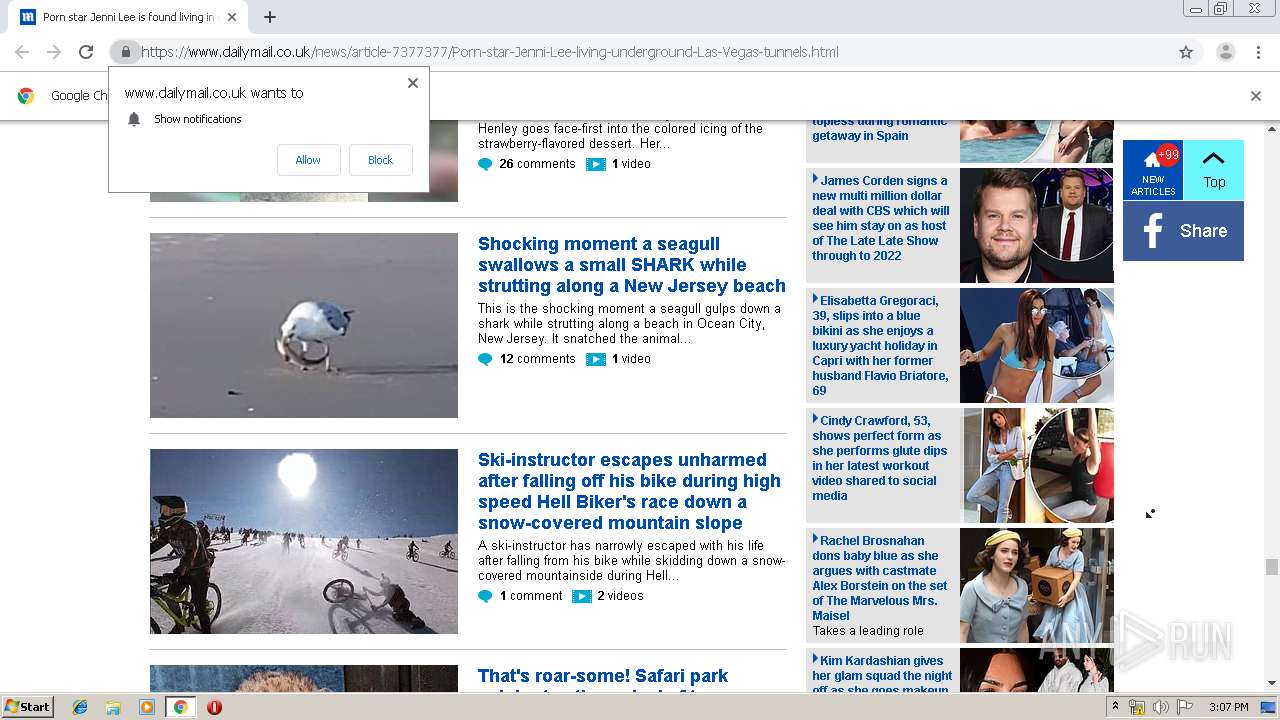Block dailymail notifications

380,160
